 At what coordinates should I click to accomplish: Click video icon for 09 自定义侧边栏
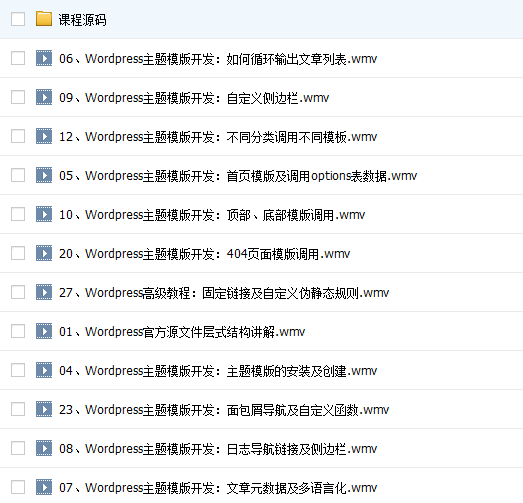click(x=44, y=97)
